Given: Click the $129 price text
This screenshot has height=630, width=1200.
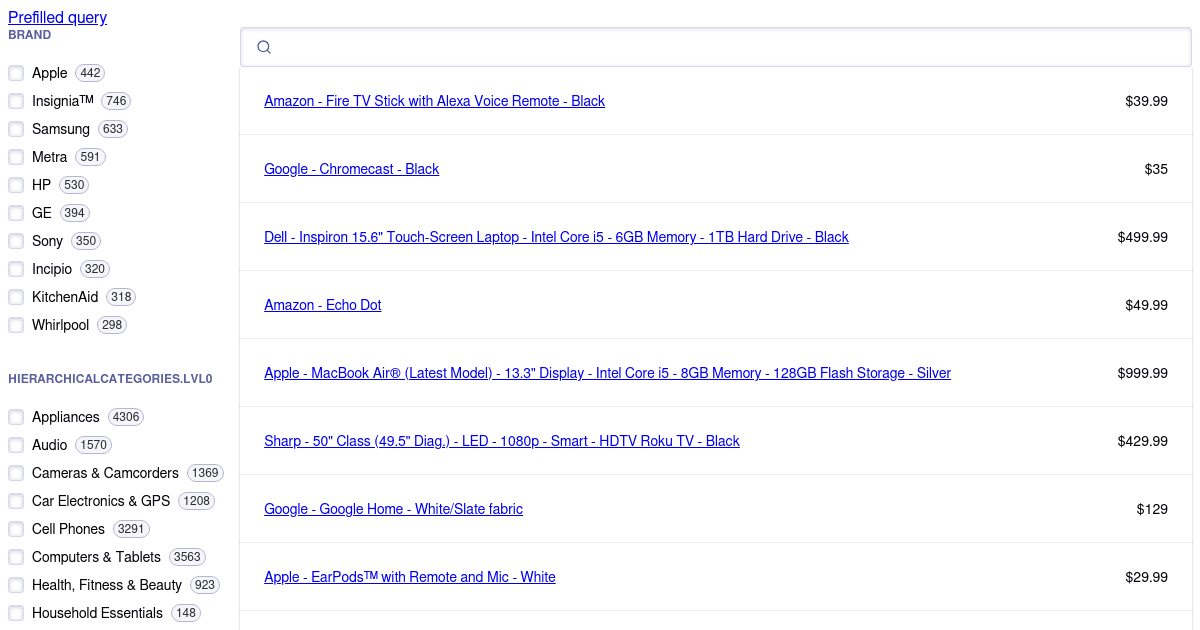Looking at the screenshot, I should 1152,509.
